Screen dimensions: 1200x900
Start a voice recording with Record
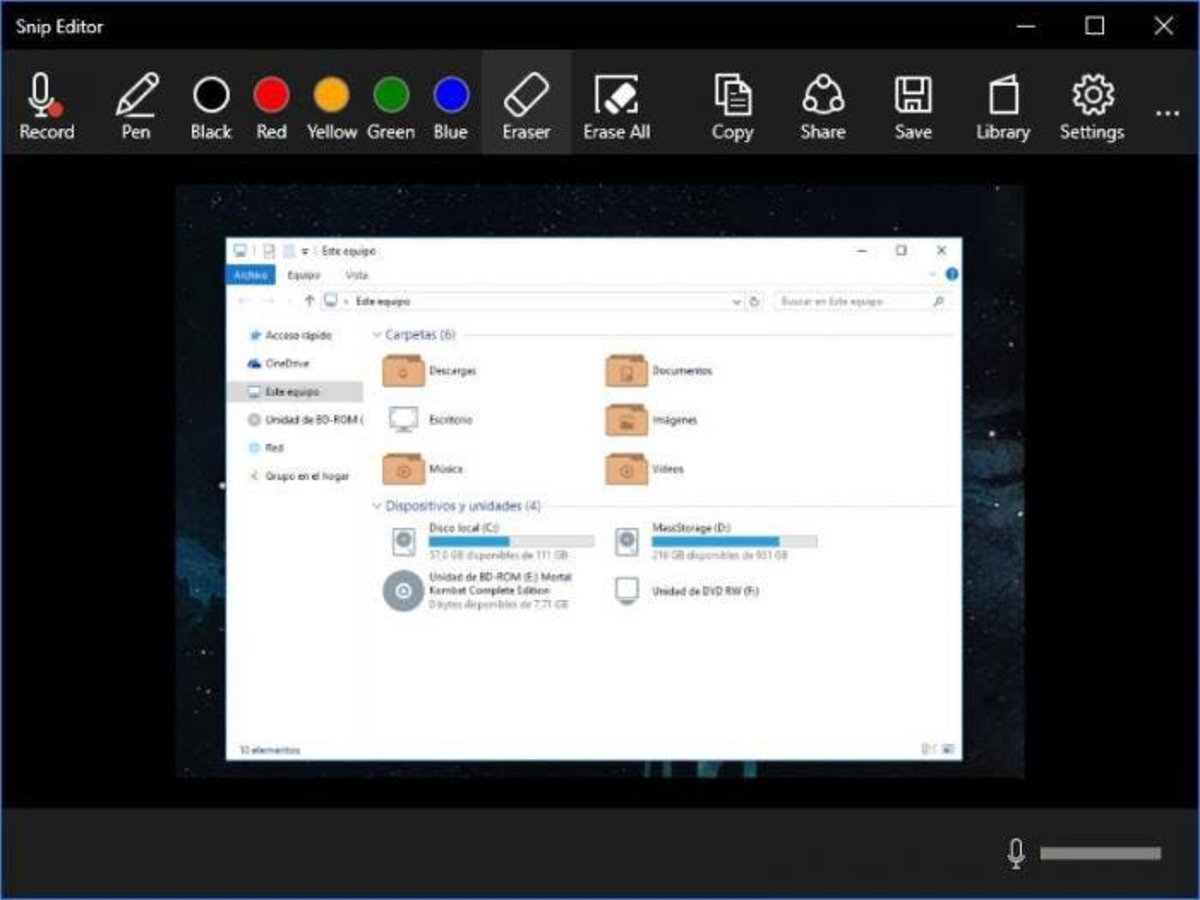46,106
